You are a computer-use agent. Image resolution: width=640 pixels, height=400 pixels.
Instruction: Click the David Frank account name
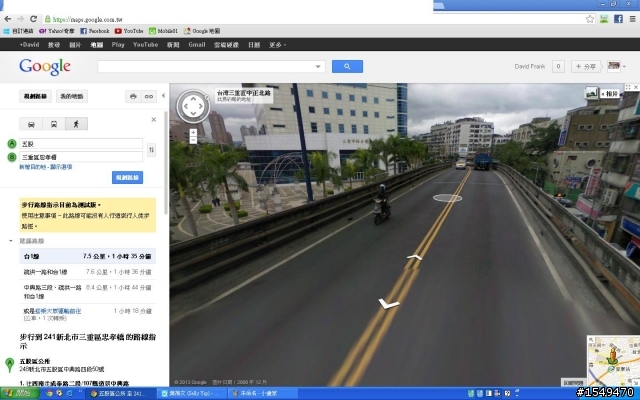click(530, 66)
